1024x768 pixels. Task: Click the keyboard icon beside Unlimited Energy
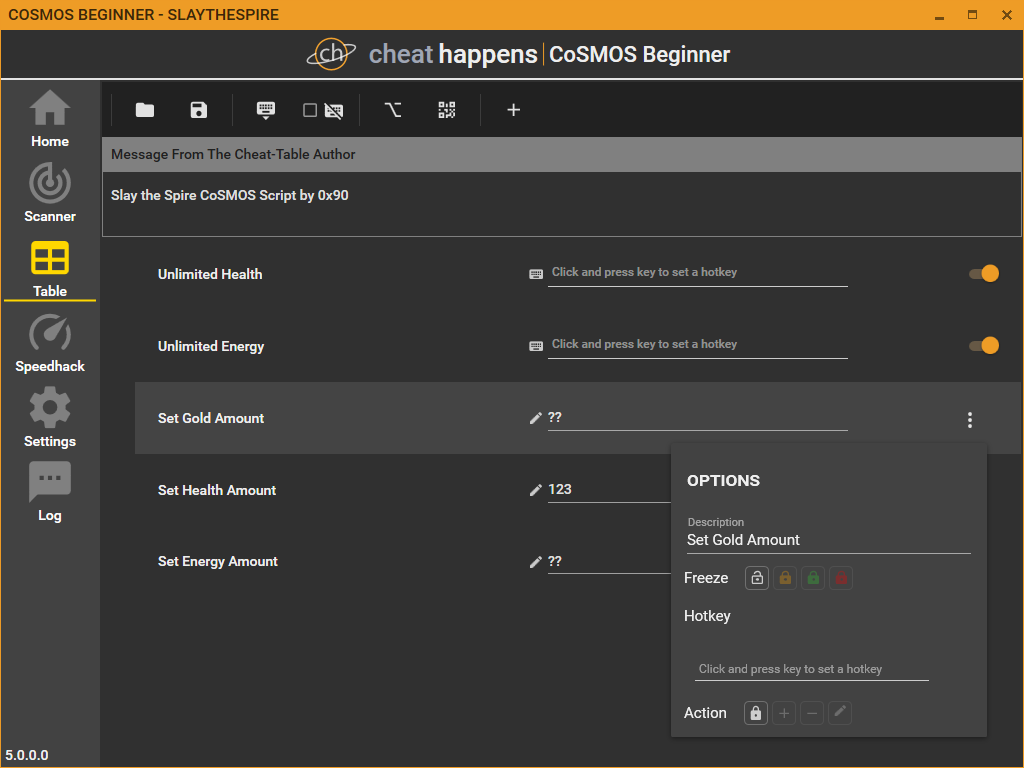click(536, 346)
